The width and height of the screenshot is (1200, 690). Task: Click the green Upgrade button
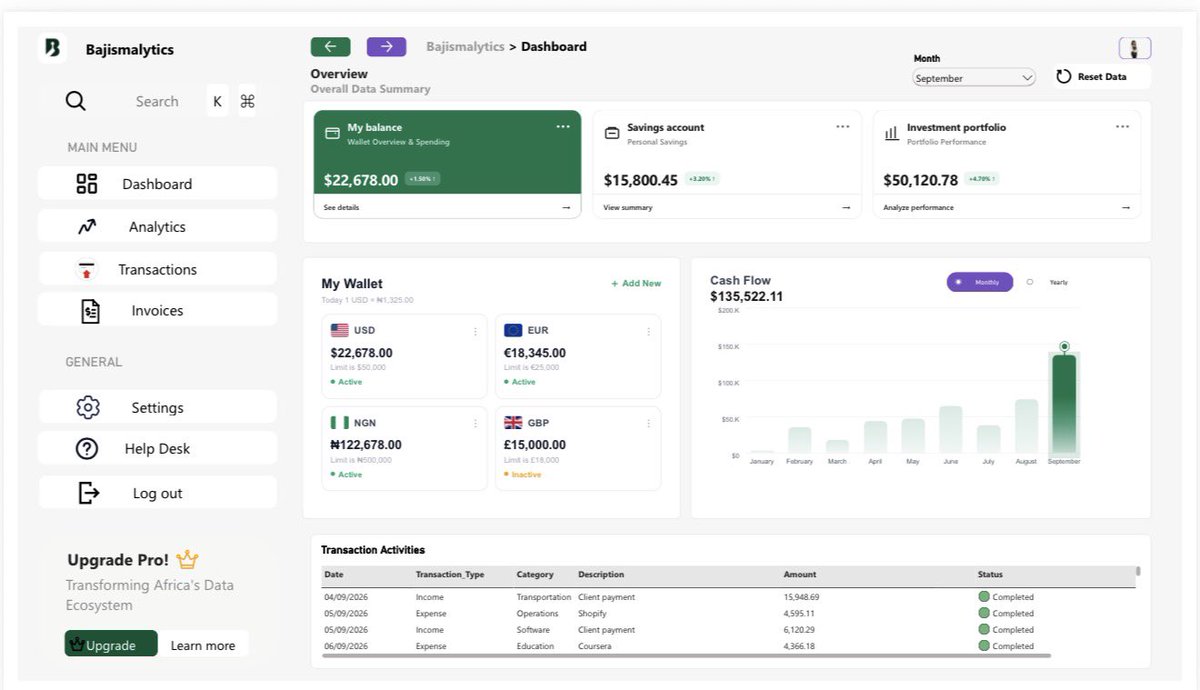(x=111, y=644)
